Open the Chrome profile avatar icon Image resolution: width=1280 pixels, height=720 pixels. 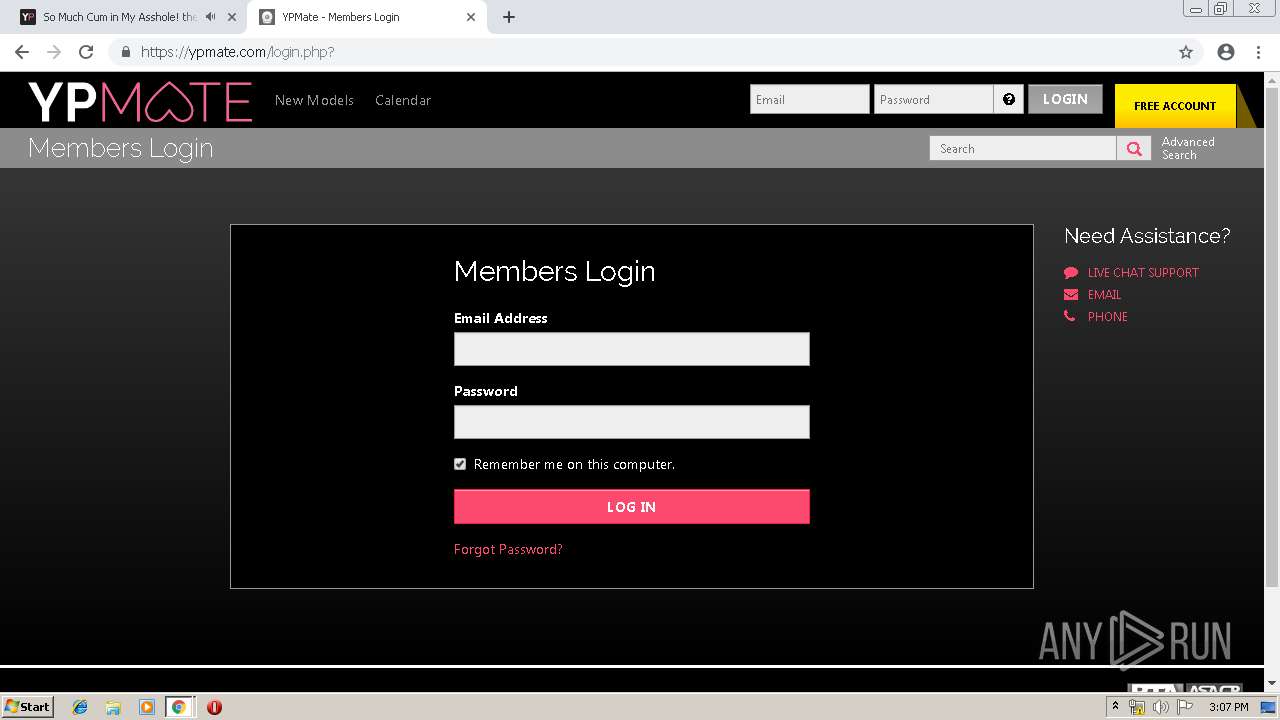1226,52
